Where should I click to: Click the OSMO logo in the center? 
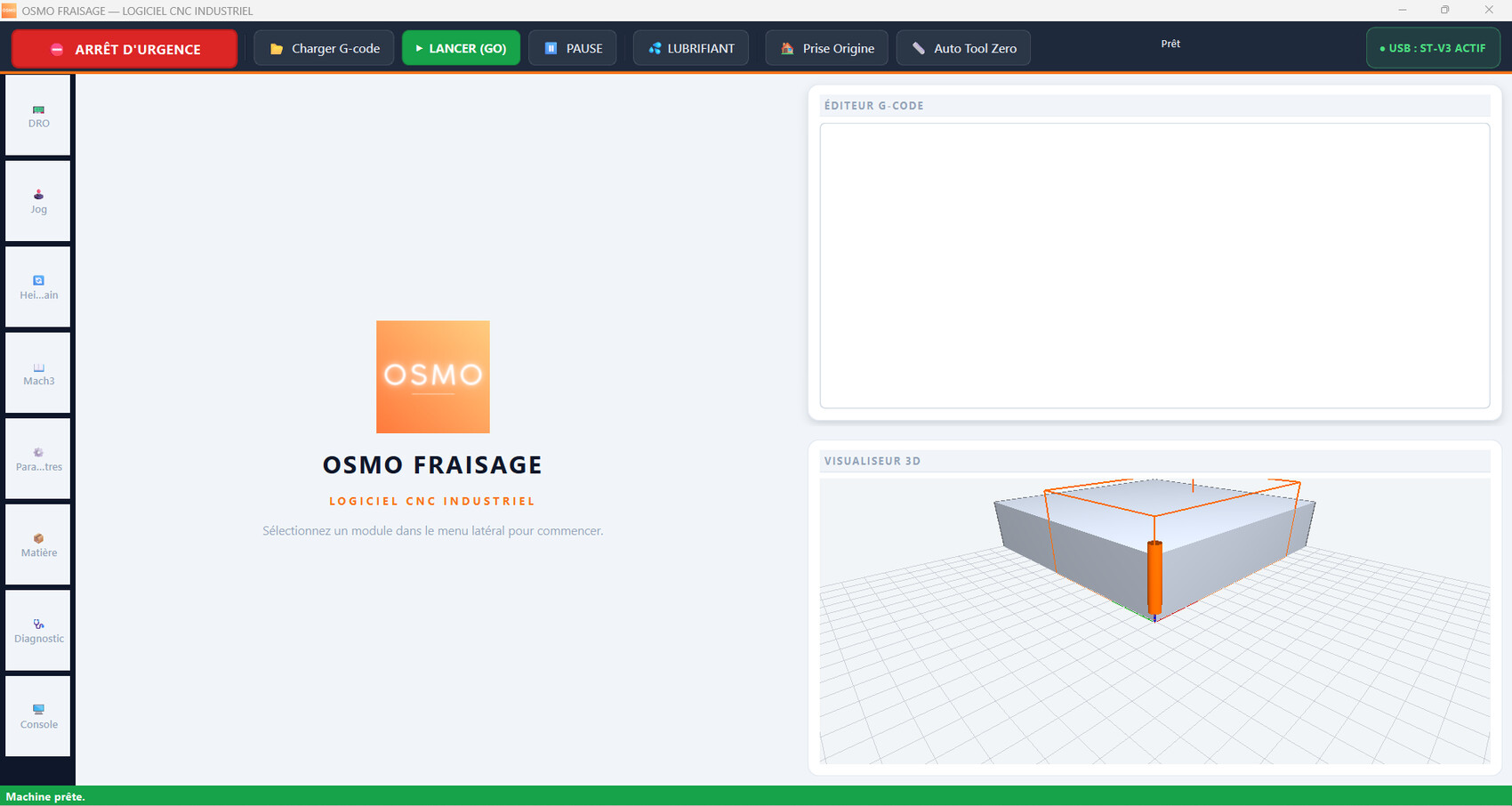pos(433,377)
